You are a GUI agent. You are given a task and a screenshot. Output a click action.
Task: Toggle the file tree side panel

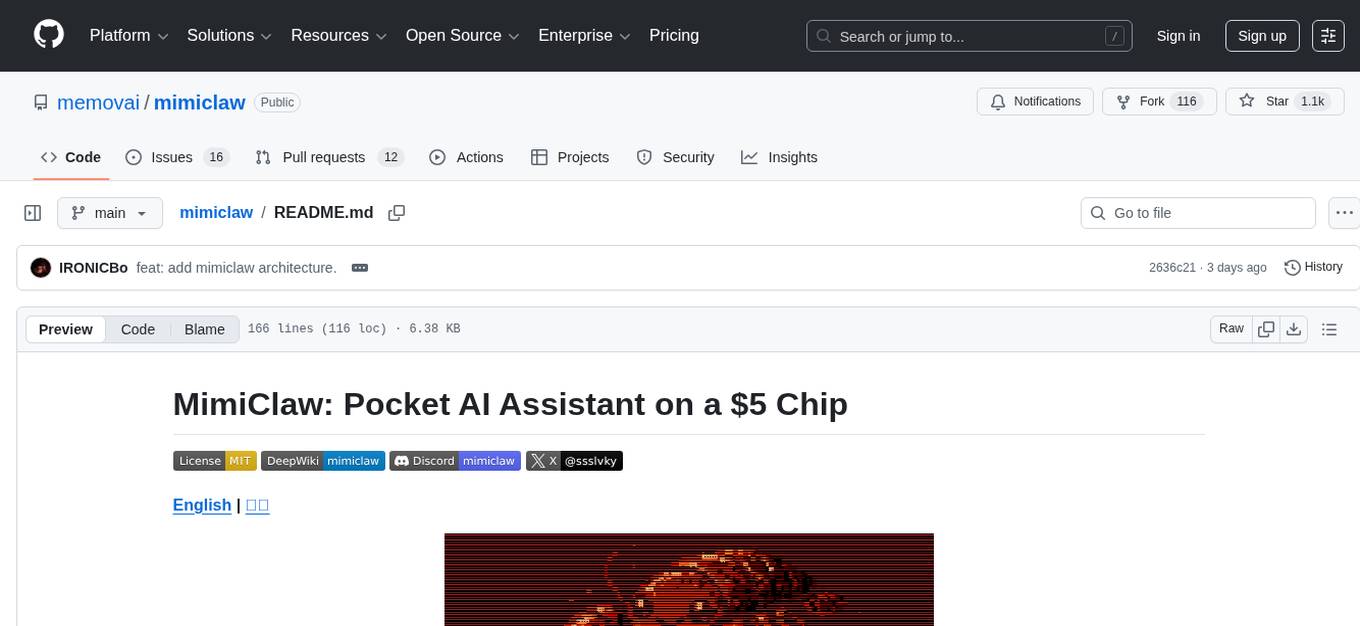click(32, 212)
